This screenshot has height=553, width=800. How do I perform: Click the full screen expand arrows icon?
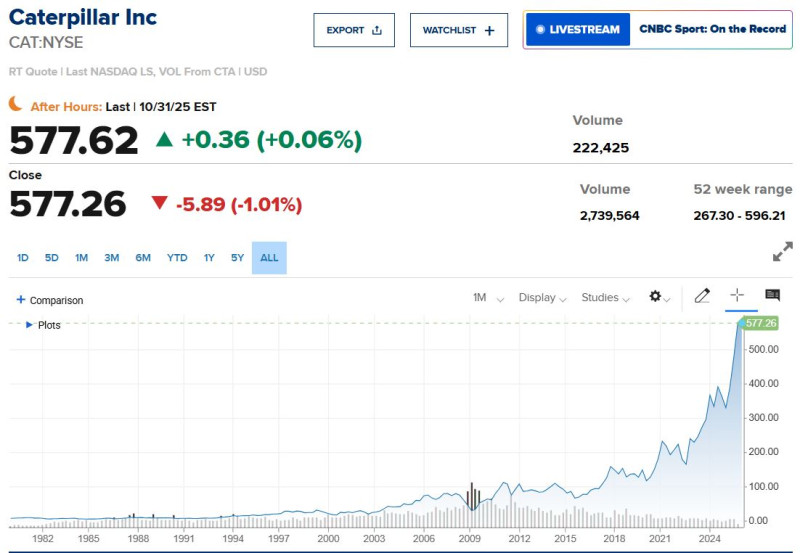coord(782,252)
